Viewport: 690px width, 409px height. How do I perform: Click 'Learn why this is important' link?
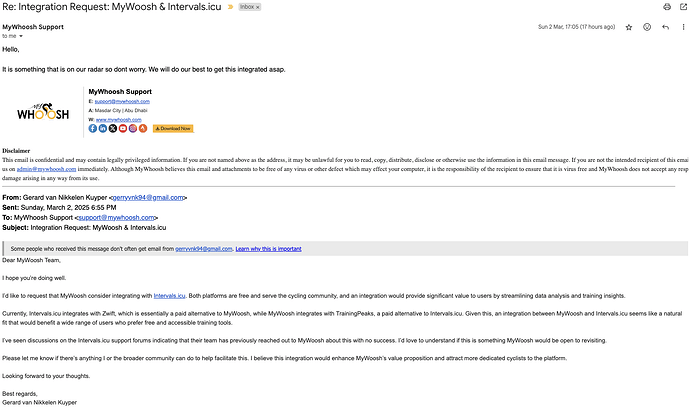click(268, 249)
